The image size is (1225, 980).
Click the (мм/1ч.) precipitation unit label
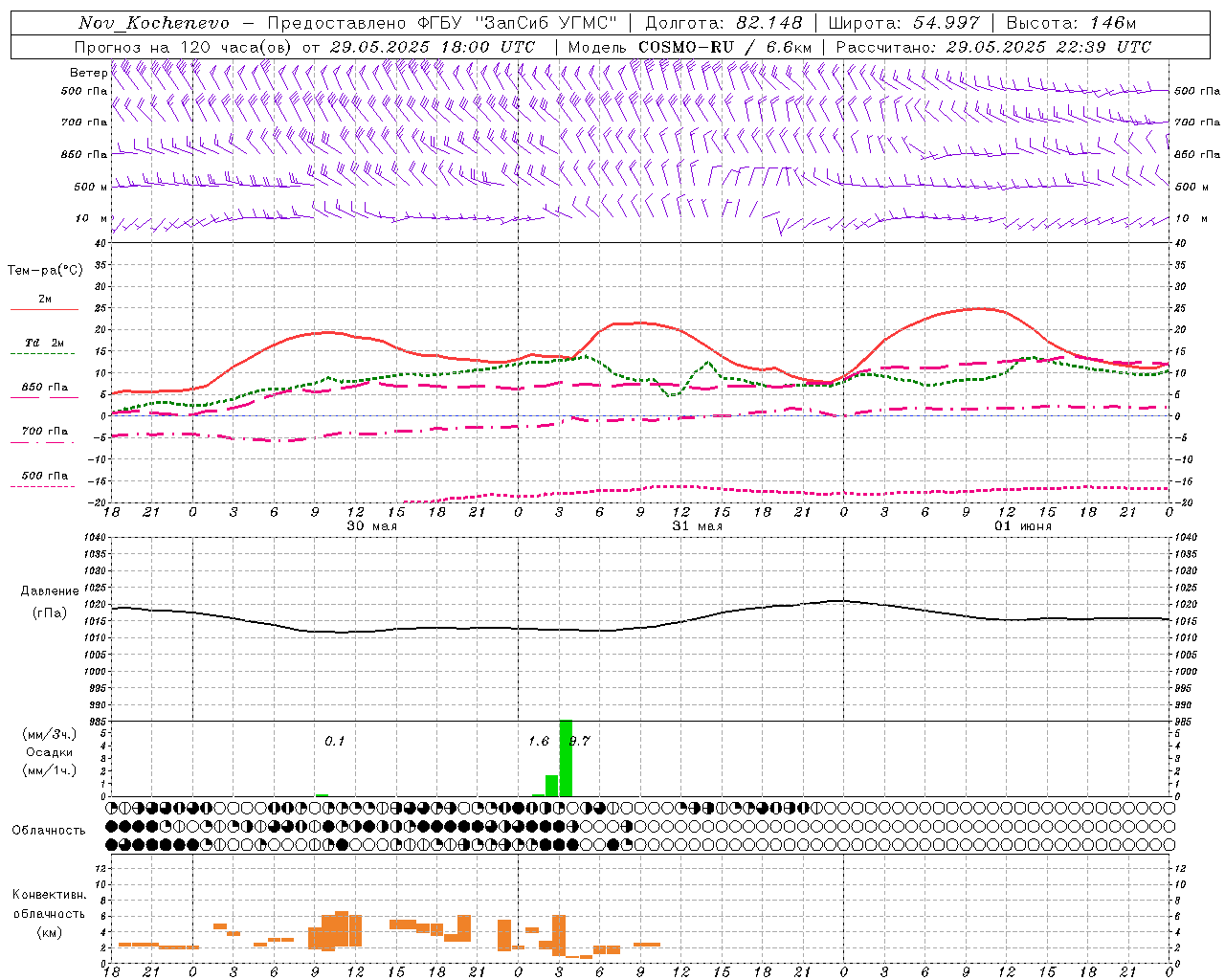50,770
